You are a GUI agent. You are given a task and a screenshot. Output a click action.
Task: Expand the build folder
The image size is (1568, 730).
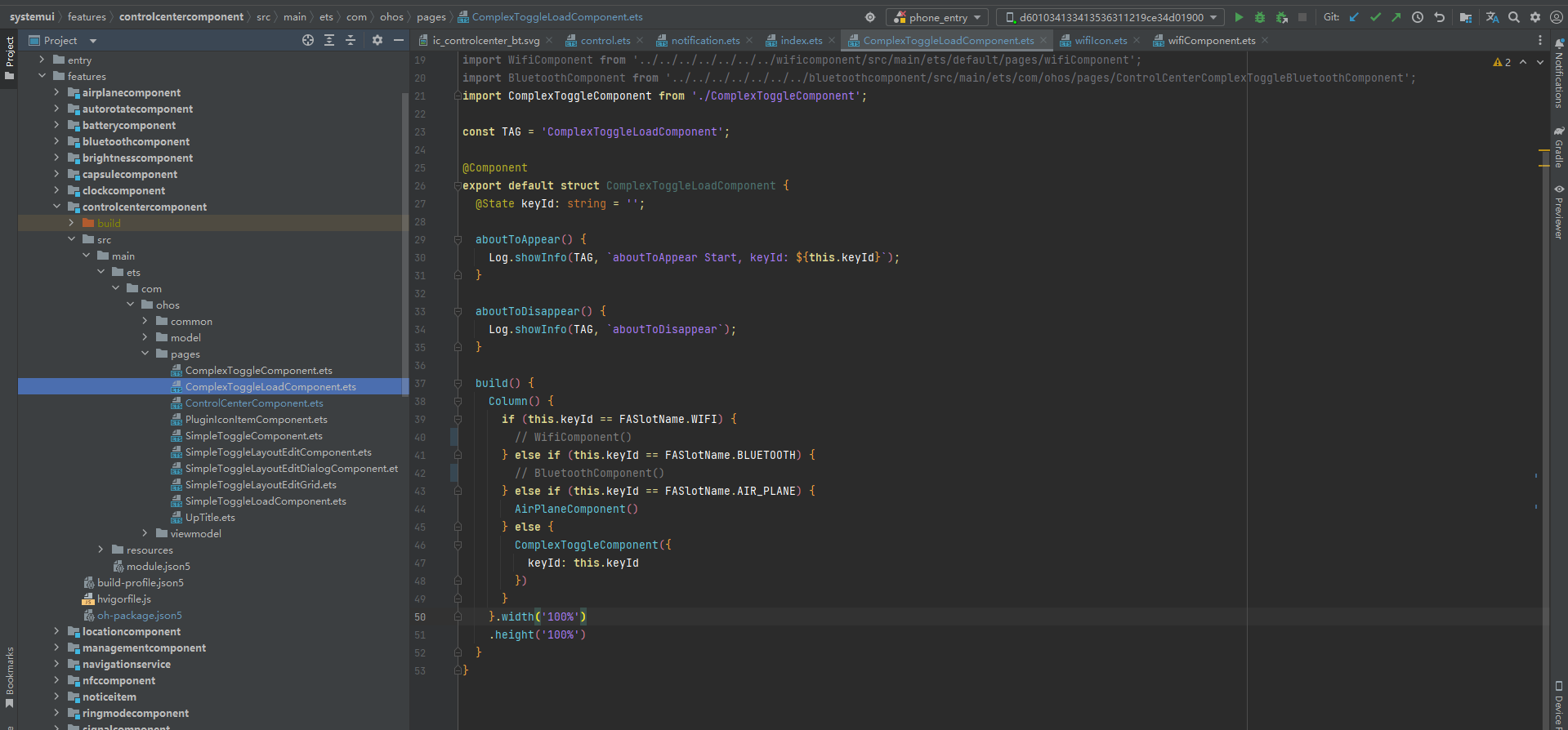click(72, 223)
